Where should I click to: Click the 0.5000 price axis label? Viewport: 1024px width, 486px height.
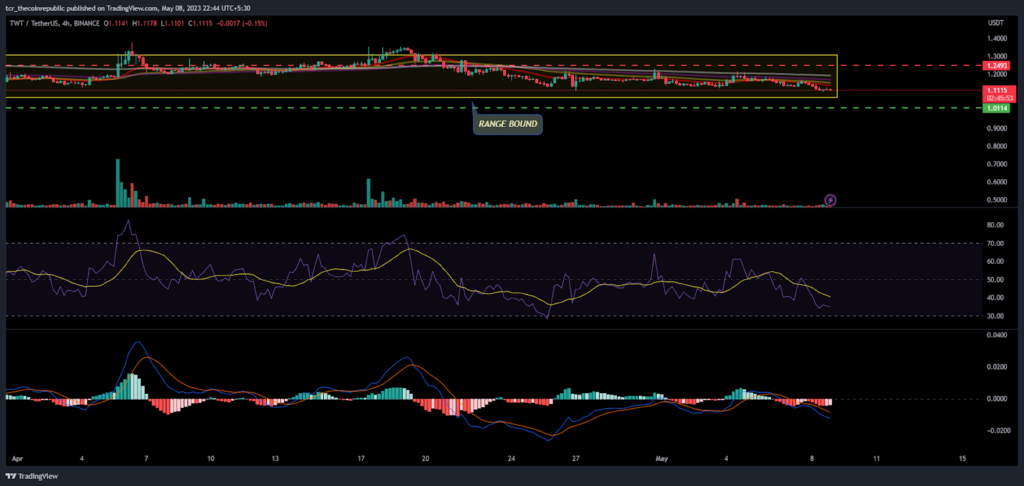click(995, 201)
